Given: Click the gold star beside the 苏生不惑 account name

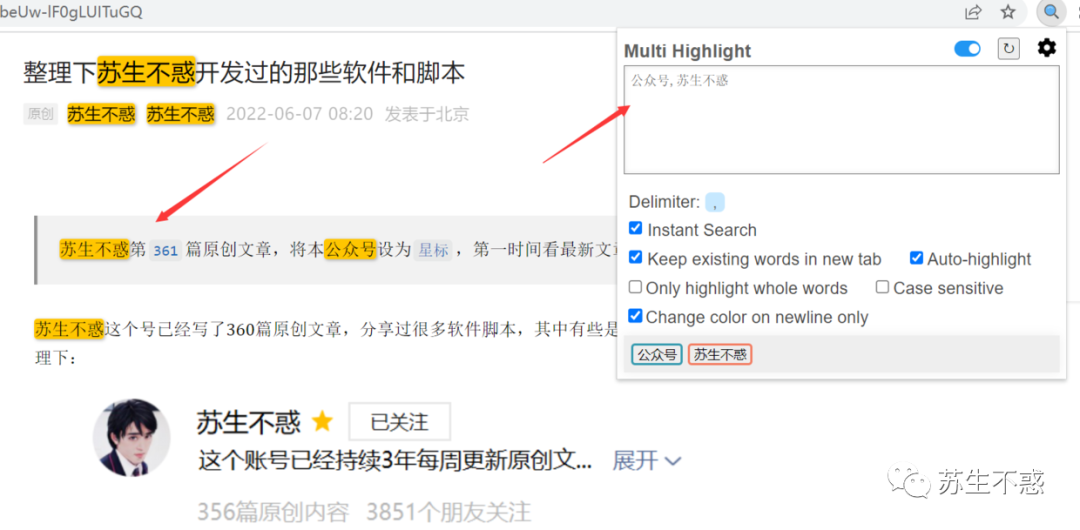Looking at the screenshot, I should coord(322,421).
